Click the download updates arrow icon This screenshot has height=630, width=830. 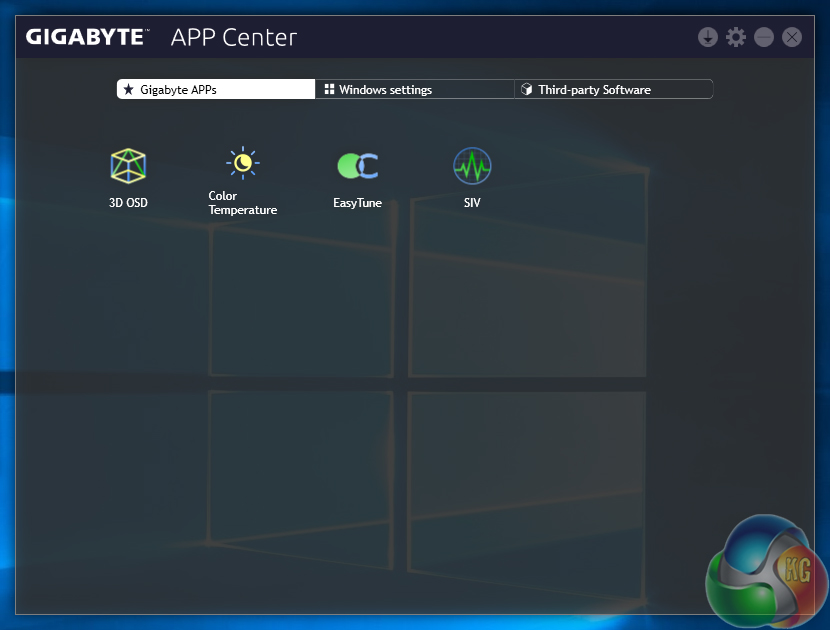point(708,37)
